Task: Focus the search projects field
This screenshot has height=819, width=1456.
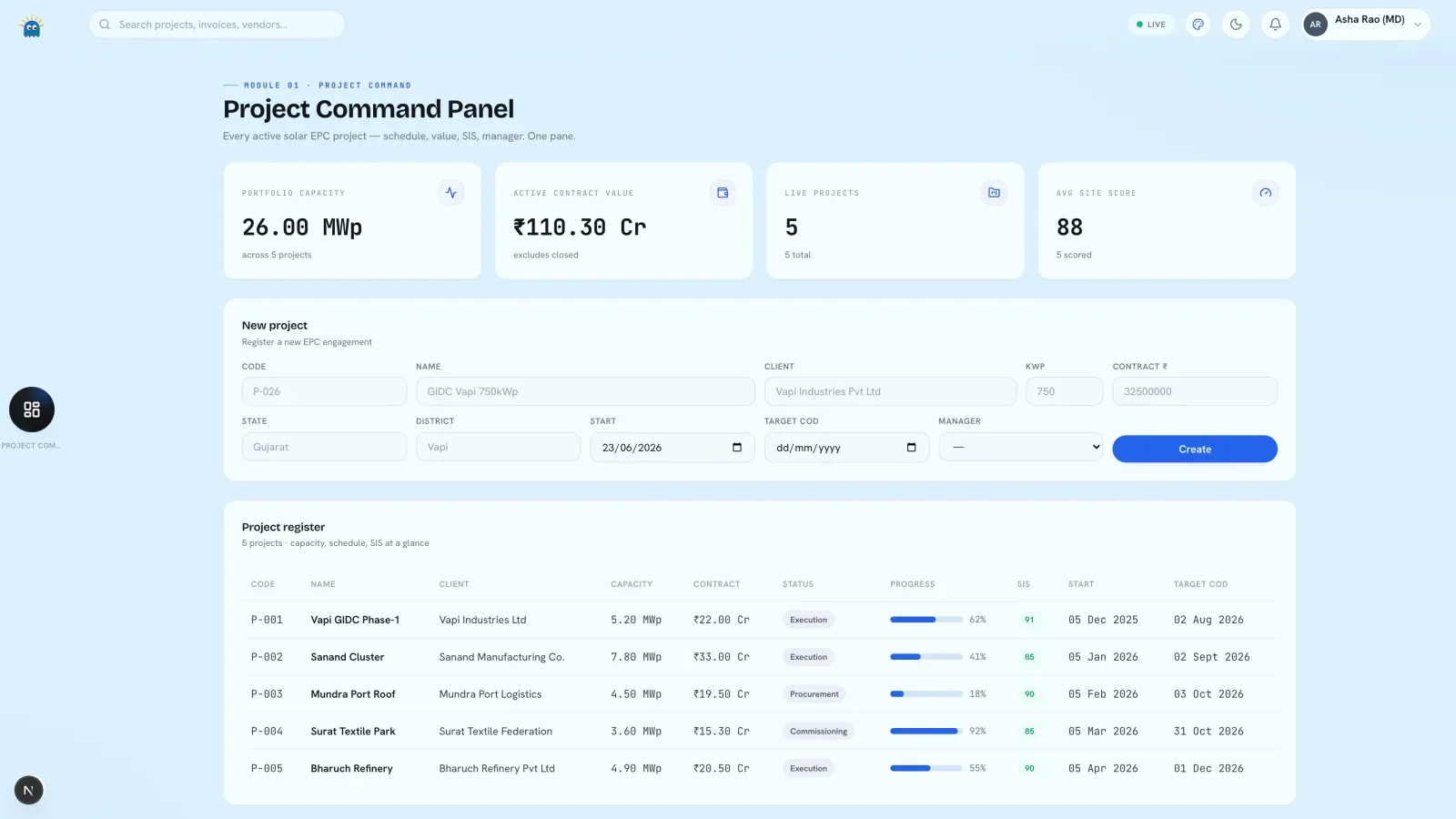Action: click(x=217, y=25)
